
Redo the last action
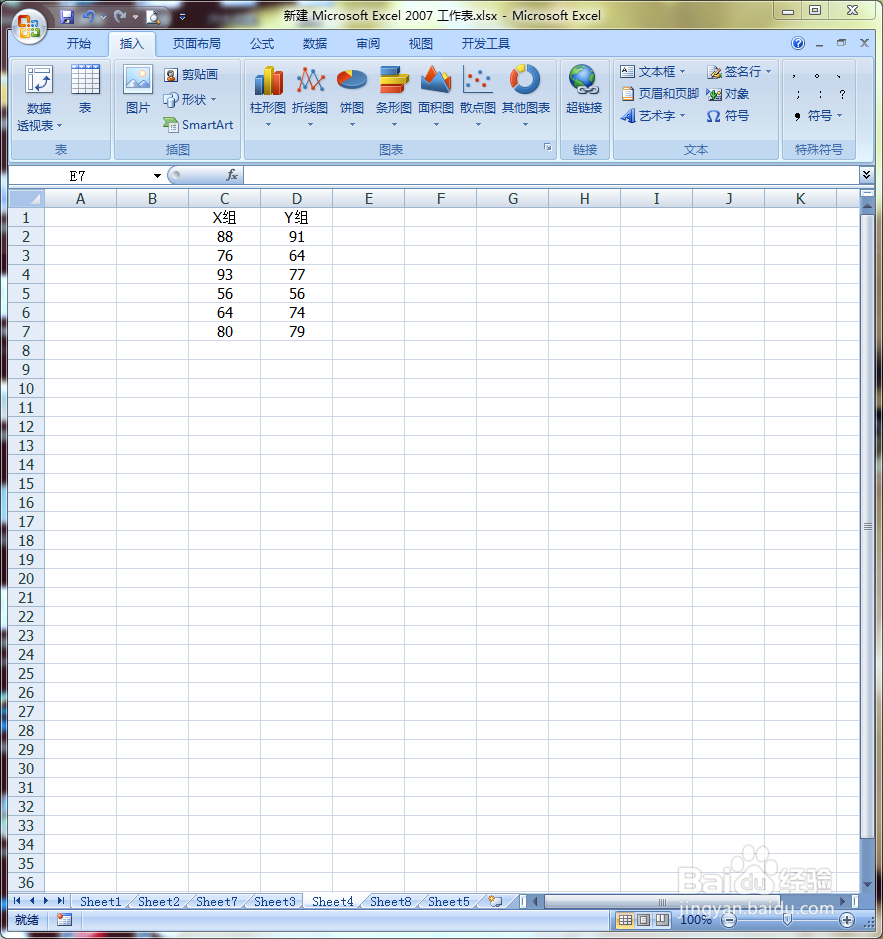(x=120, y=17)
